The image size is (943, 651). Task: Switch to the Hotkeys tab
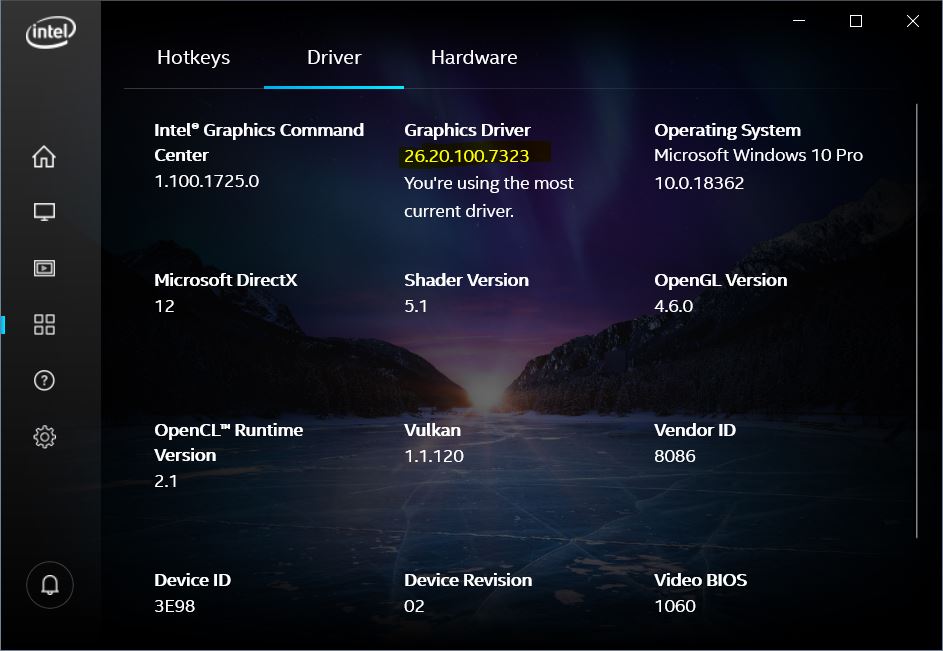(x=194, y=58)
